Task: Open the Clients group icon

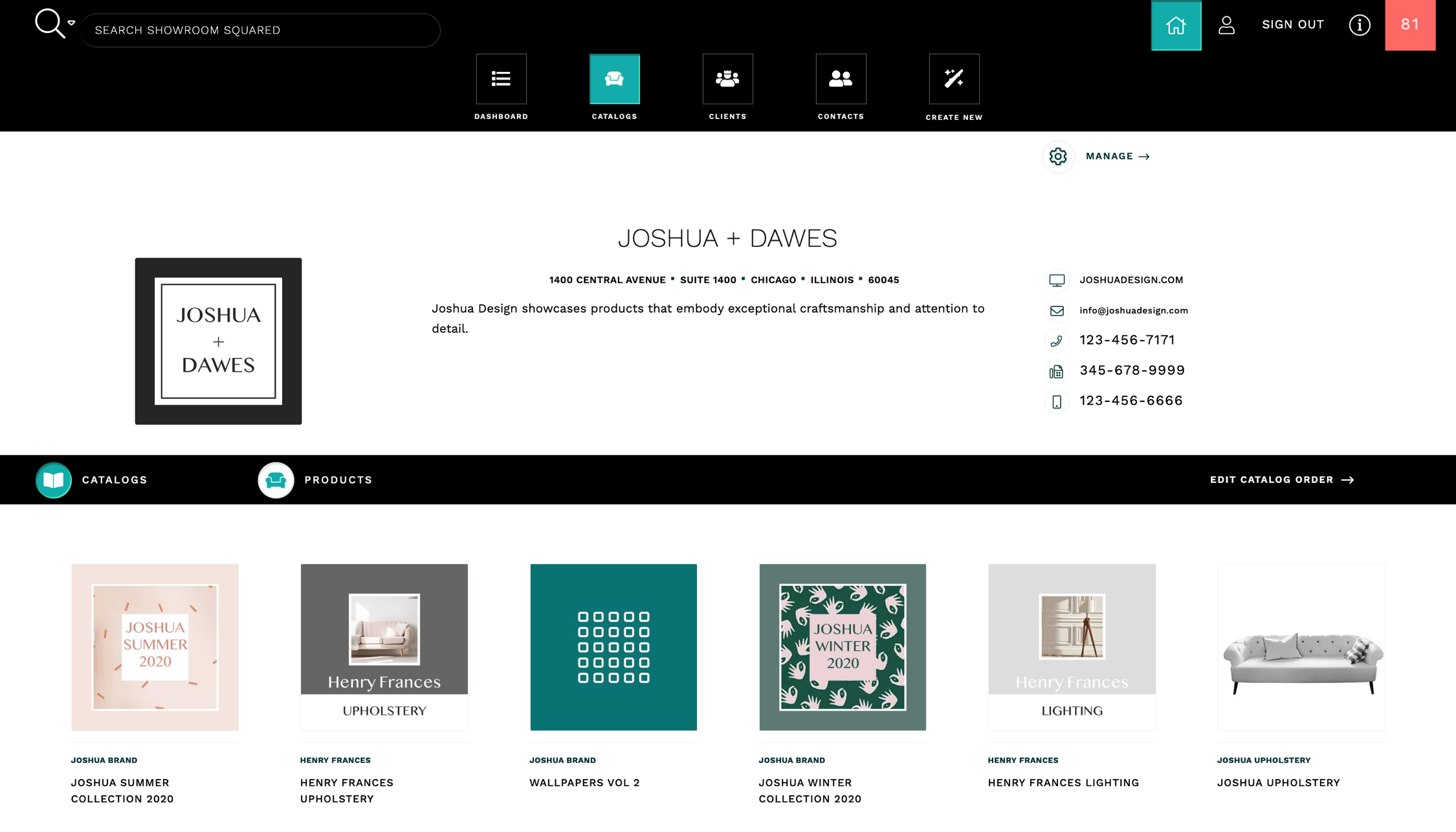Action: 727,79
